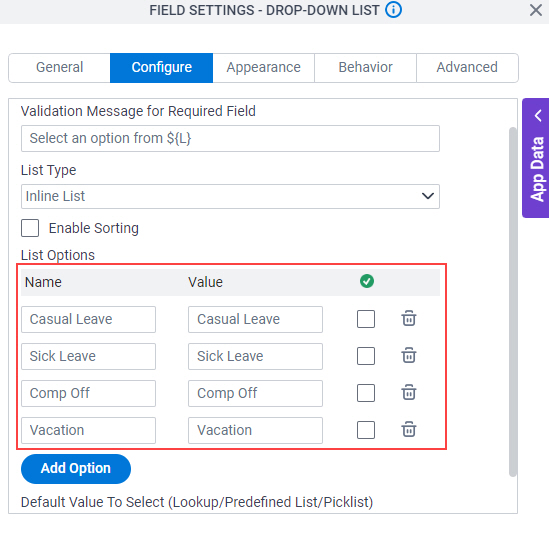Click the info icon beside the title
This screenshot has width=549, height=537.
(393, 10)
